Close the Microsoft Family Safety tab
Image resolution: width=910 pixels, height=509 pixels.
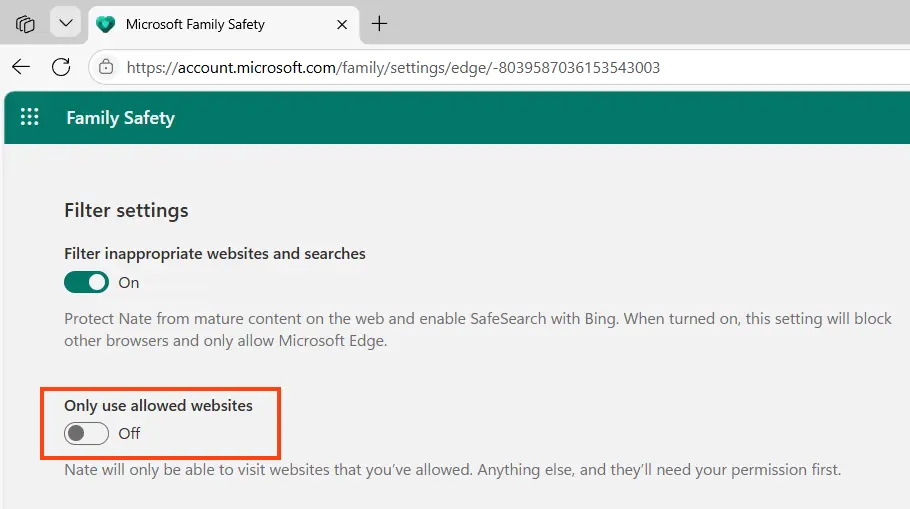pyautogui.click(x=342, y=24)
